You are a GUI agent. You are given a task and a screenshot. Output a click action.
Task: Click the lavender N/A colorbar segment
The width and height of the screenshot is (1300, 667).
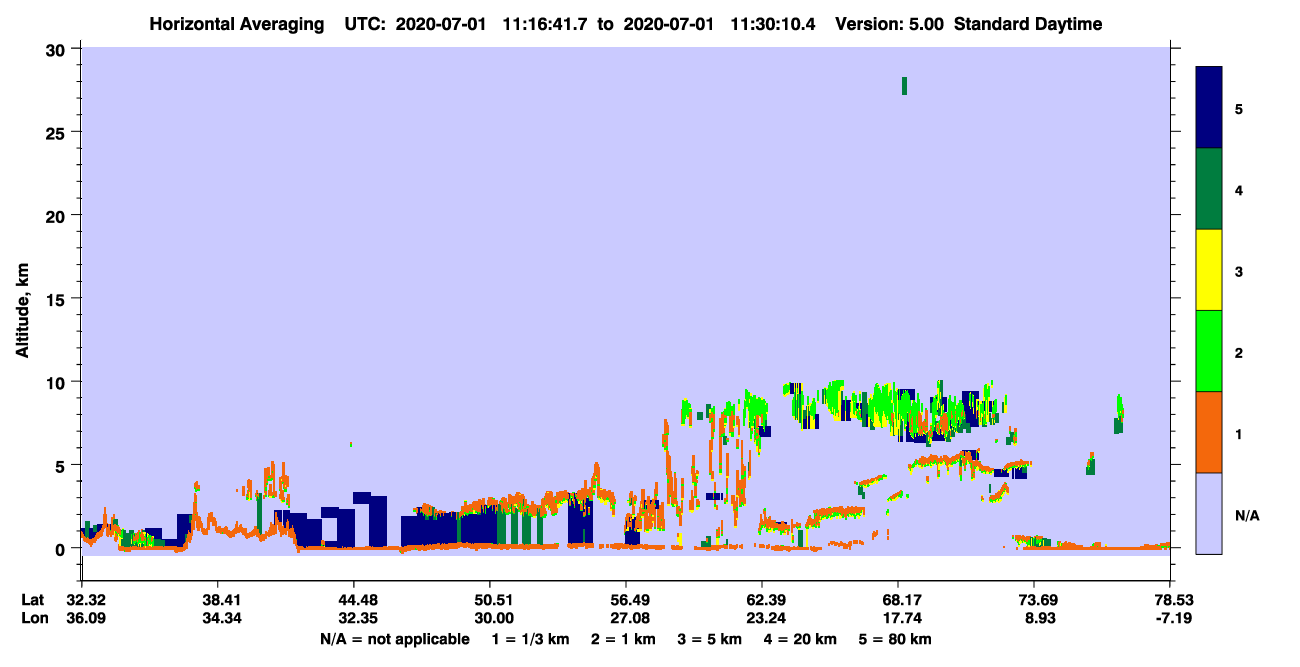pyautogui.click(x=1209, y=513)
